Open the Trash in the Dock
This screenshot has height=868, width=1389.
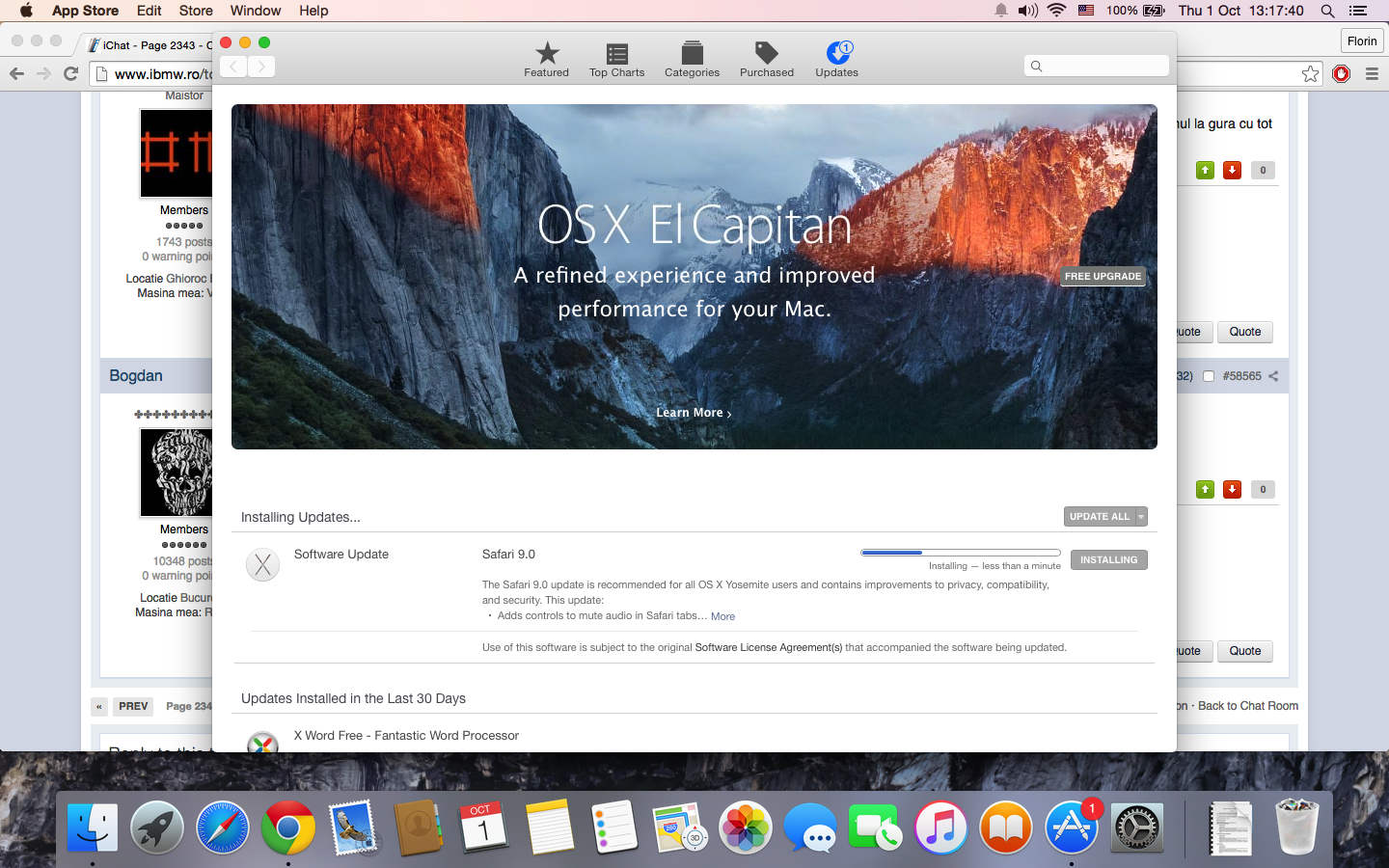[1296, 827]
